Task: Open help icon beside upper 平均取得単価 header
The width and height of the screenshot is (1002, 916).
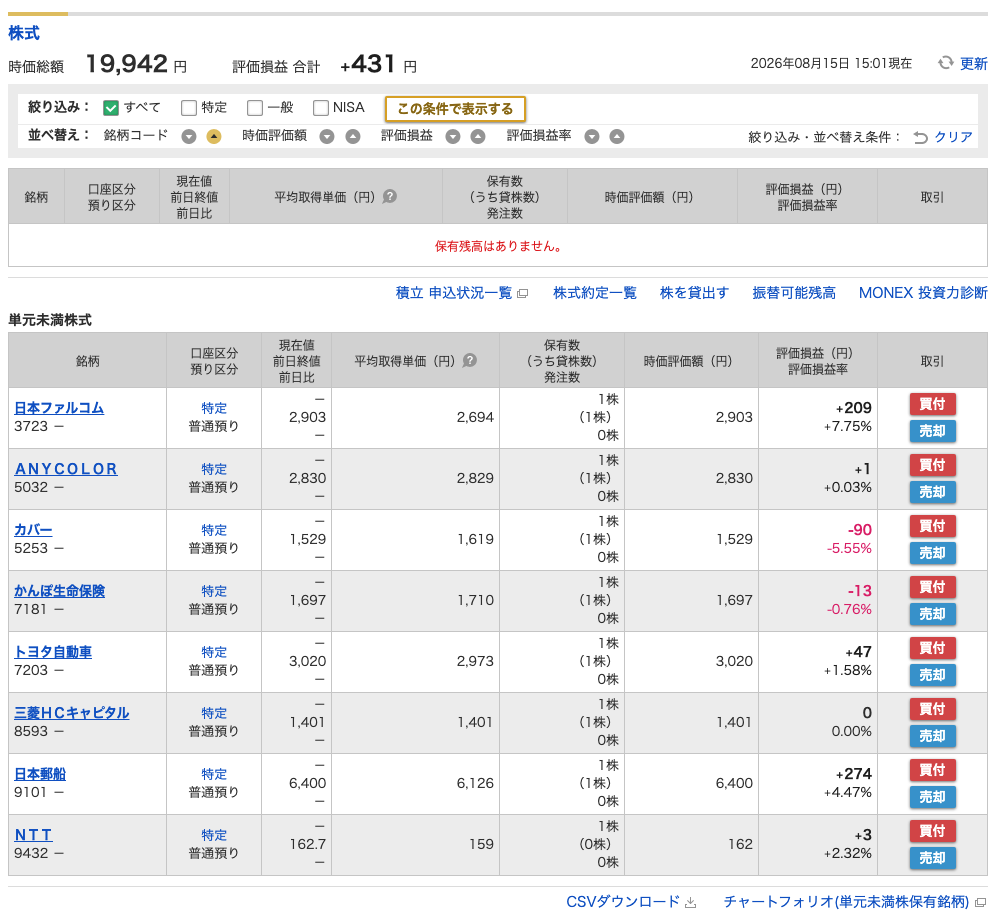Action: pos(390,196)
